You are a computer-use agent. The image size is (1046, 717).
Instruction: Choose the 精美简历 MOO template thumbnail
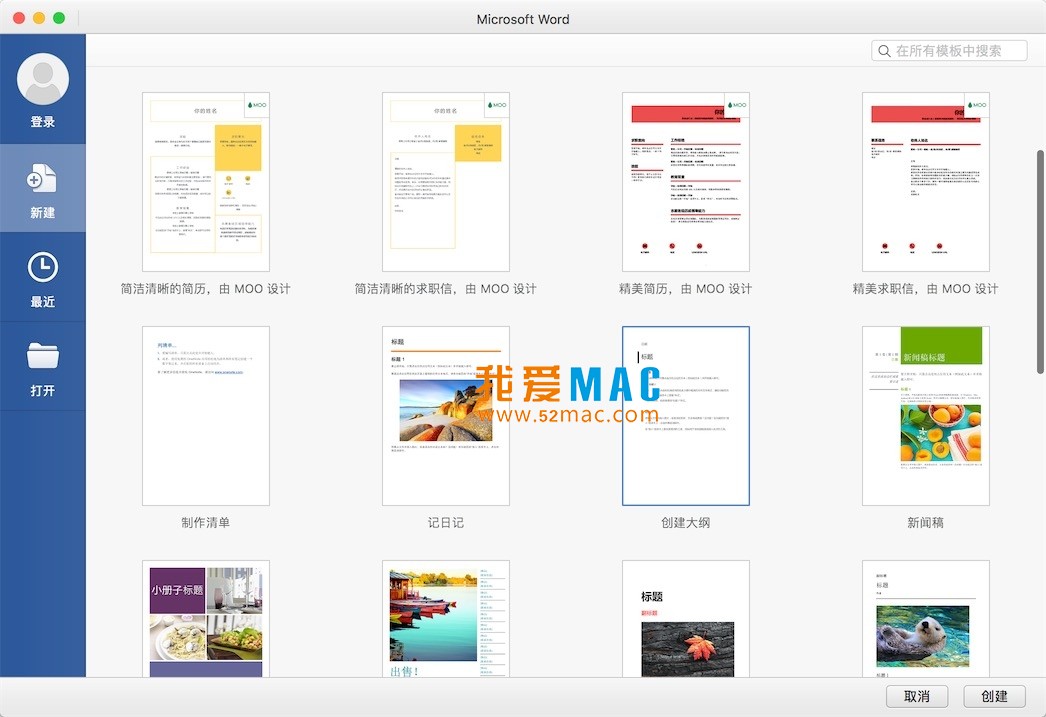pos(686,182)
